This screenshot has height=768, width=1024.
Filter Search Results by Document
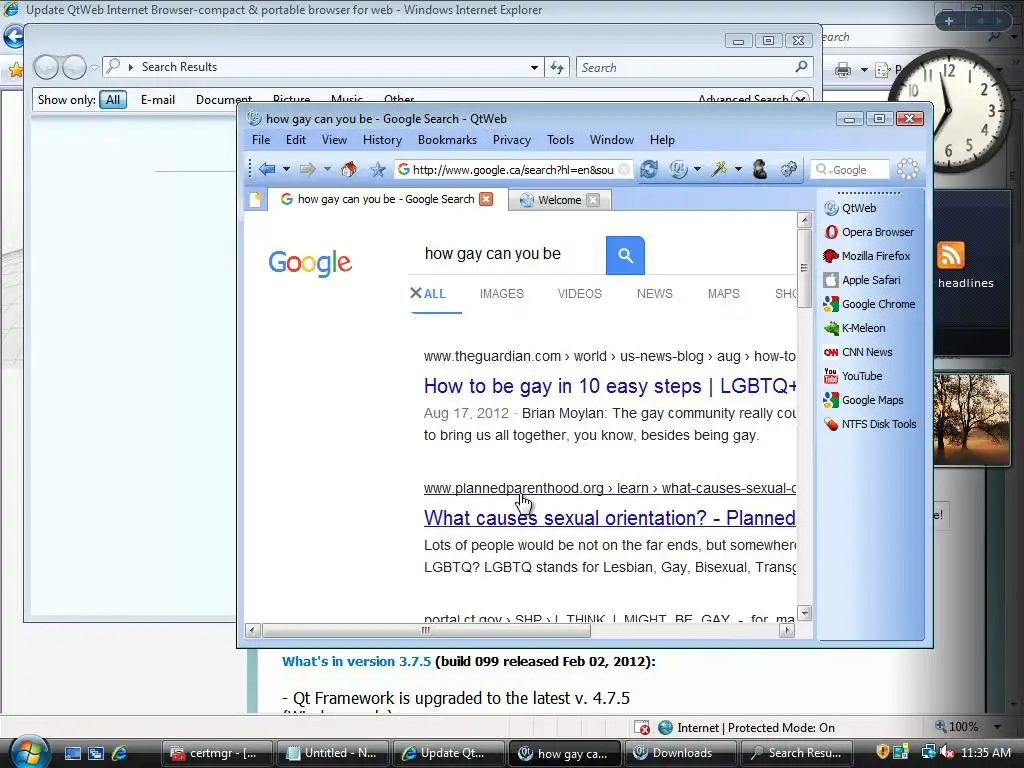click(223, 100)
